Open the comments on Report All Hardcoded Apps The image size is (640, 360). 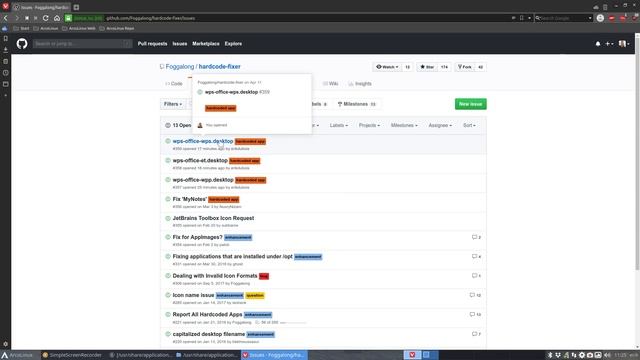(475, 314)
